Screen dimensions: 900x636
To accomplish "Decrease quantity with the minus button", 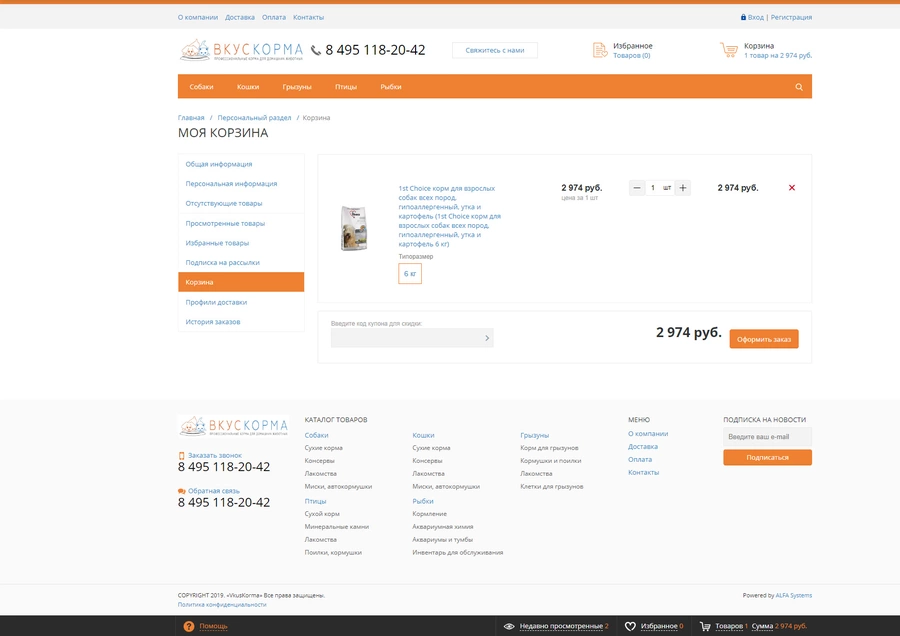I will click(x=637, y=188).
